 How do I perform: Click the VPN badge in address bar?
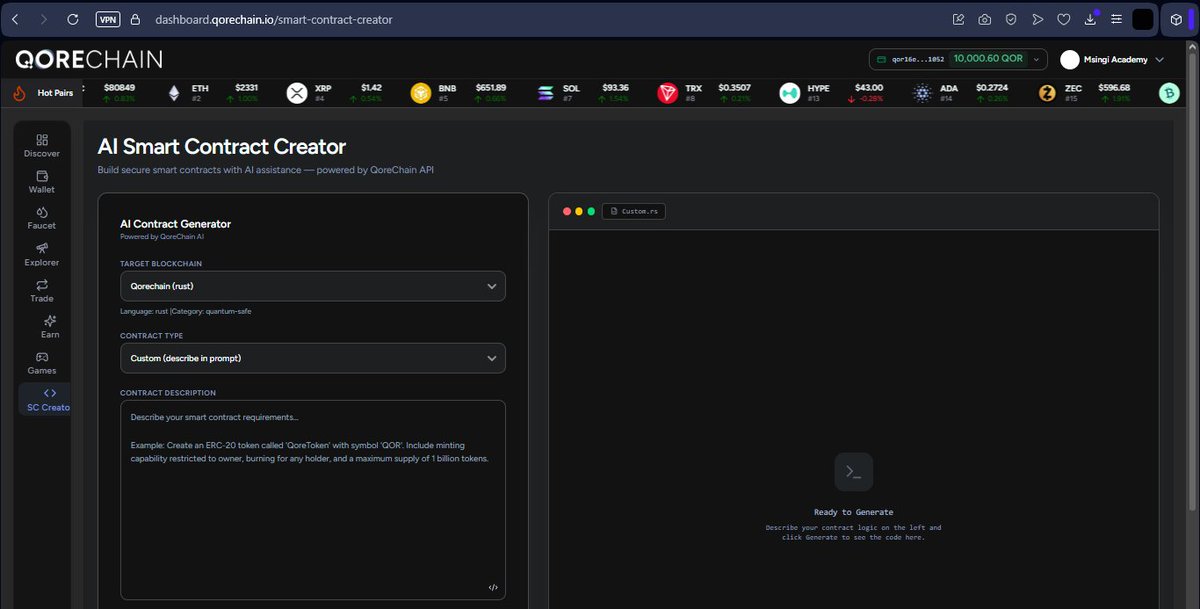tap(108, 19)
